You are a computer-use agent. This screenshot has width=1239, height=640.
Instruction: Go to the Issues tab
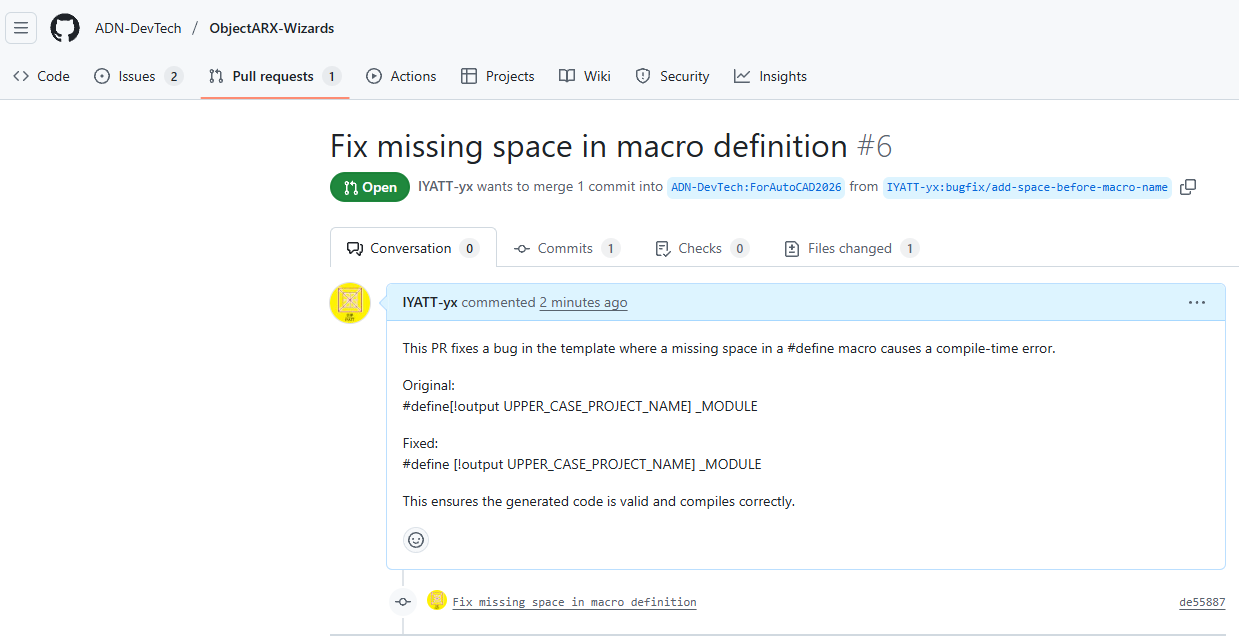pyautogui.click(x=138, y=76)
